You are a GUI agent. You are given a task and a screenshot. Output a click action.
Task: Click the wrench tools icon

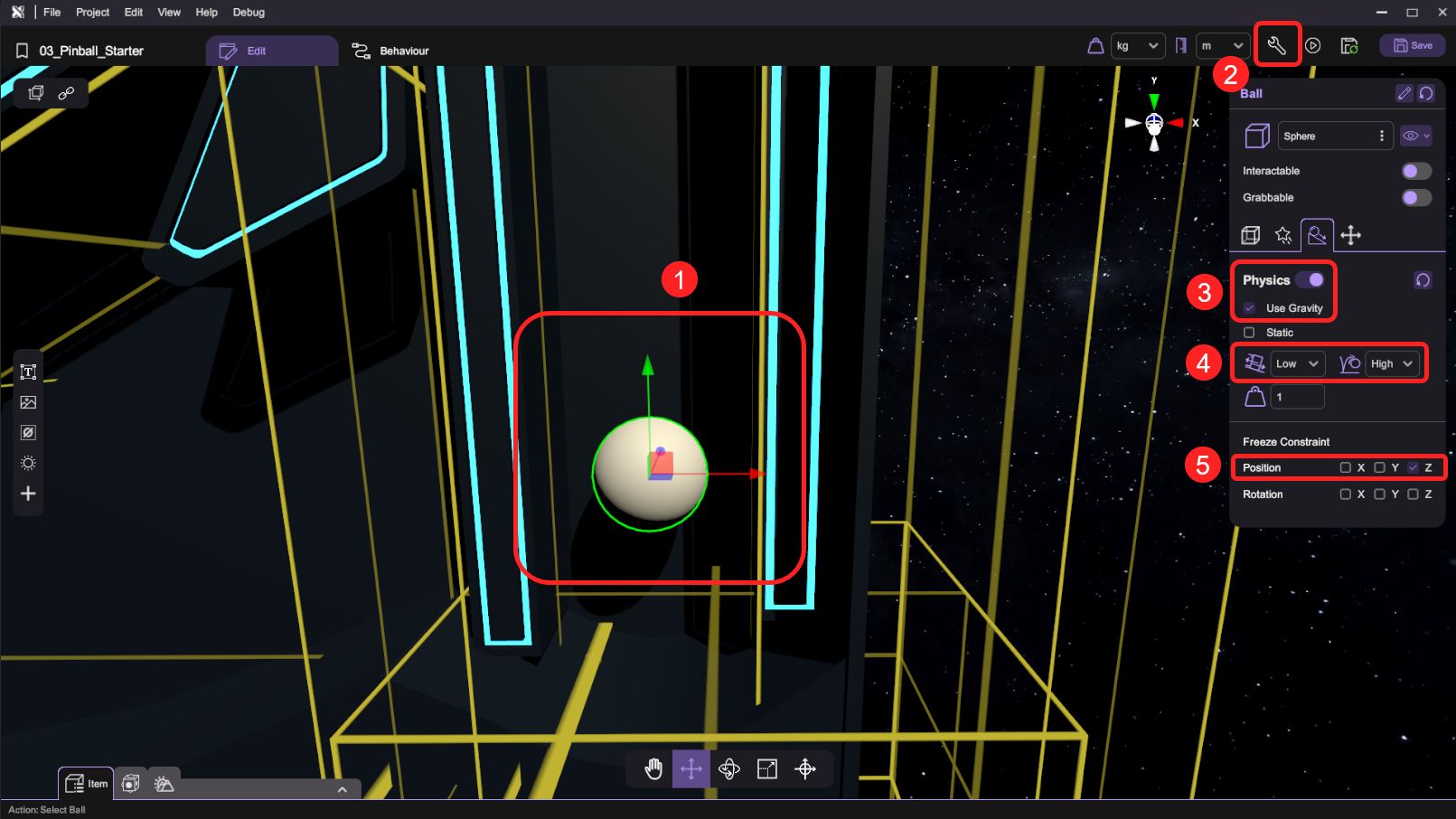1276,46
